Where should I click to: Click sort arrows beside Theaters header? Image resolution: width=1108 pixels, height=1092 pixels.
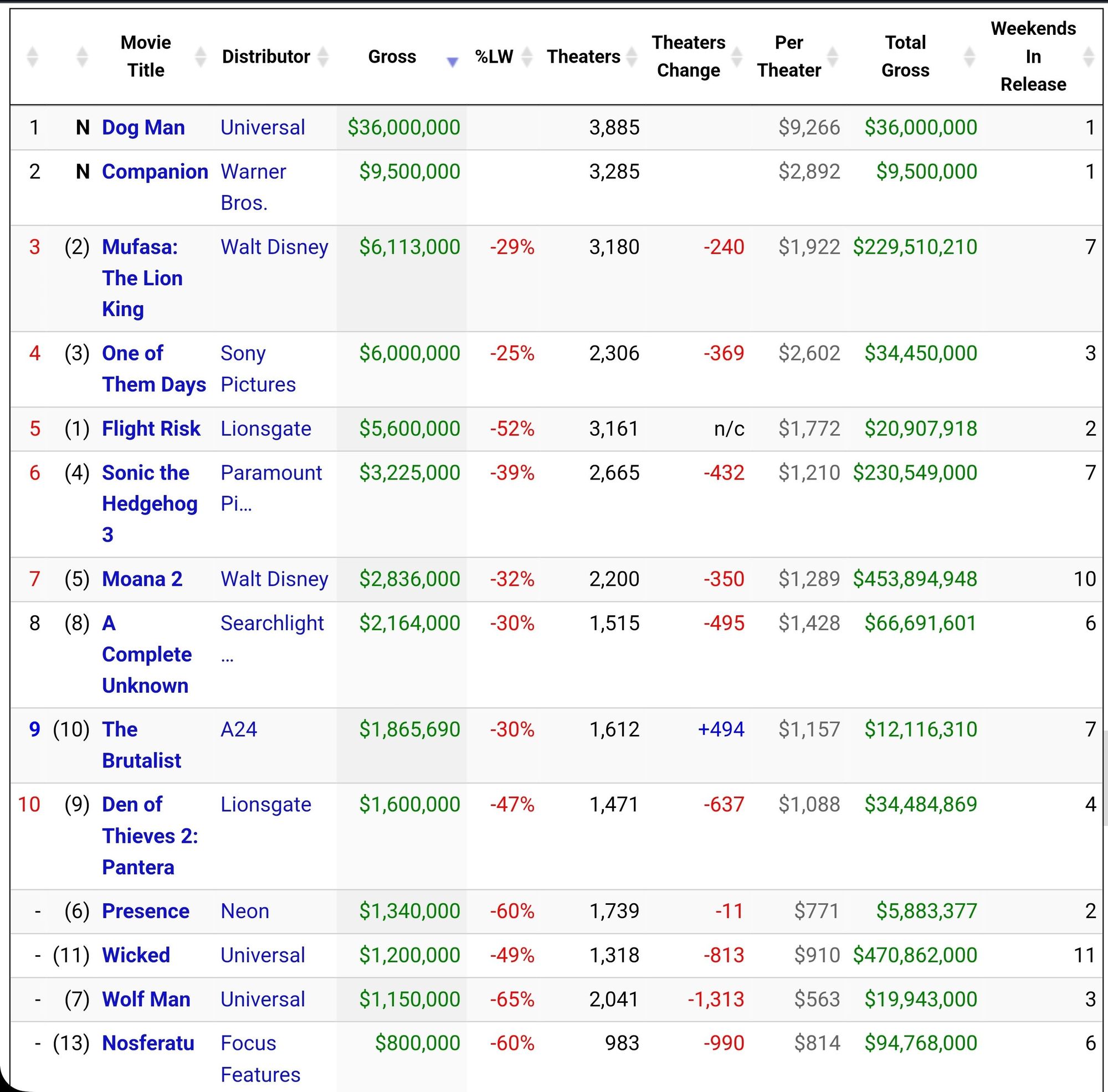632,56
